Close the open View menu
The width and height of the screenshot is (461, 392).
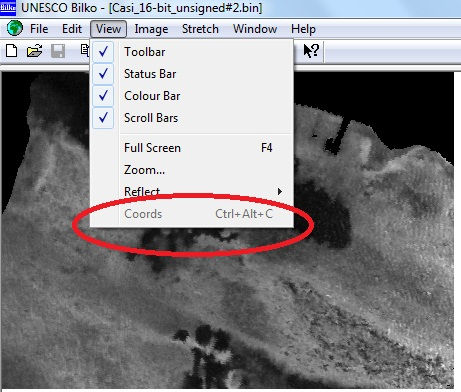click(108, 29)
